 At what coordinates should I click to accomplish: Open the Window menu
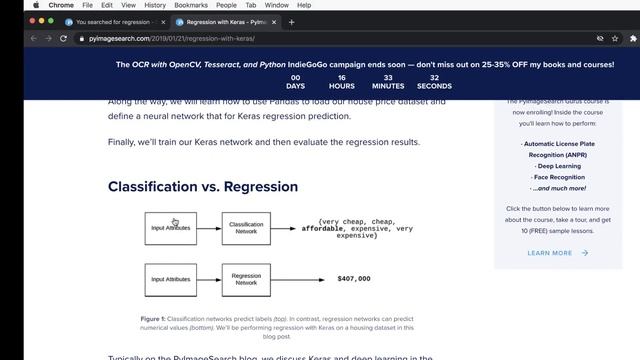(x=276, y=5)
